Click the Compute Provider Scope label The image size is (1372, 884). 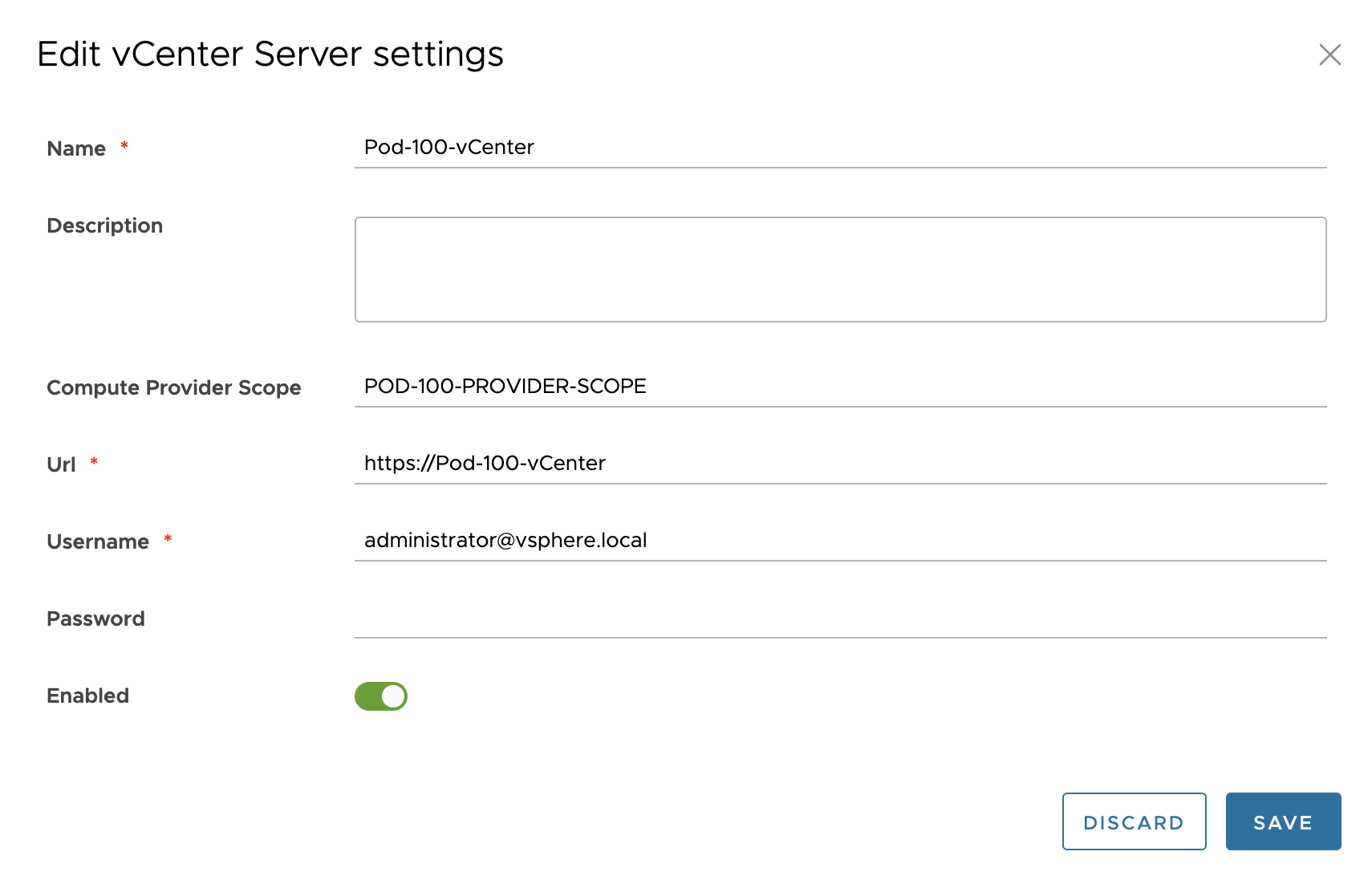[173, 388]
